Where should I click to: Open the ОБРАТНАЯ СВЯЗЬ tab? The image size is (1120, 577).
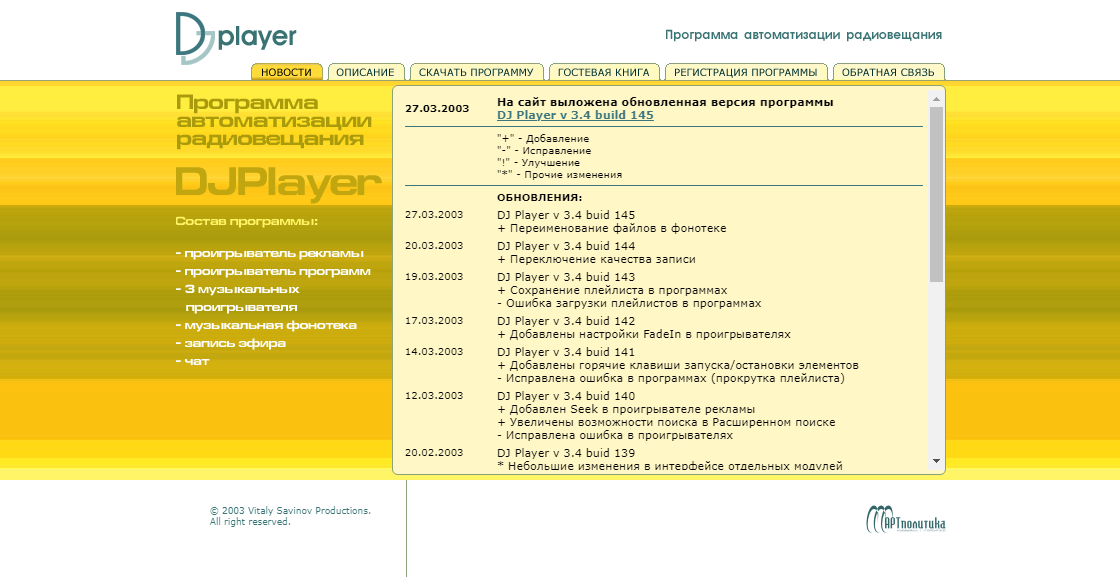tap(888, 72)
